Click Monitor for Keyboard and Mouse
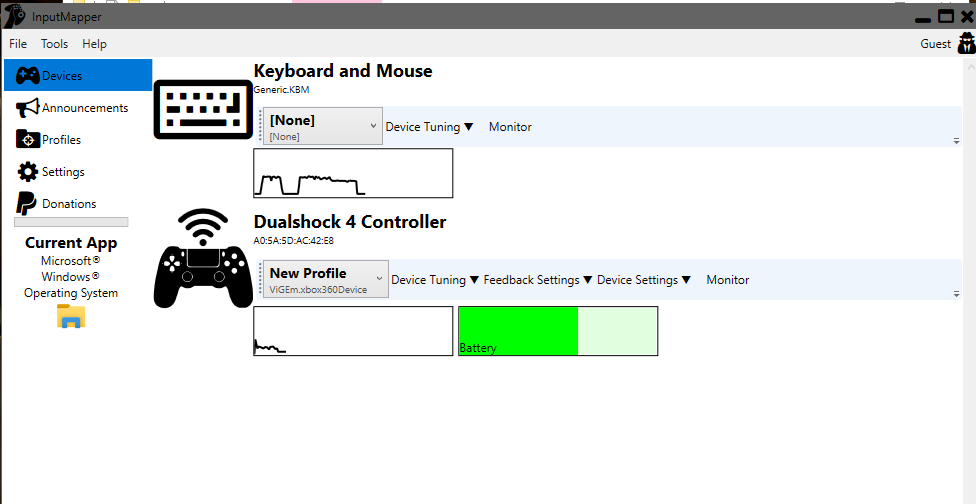Viewport: 976px width, 504px height. [510, 127]
